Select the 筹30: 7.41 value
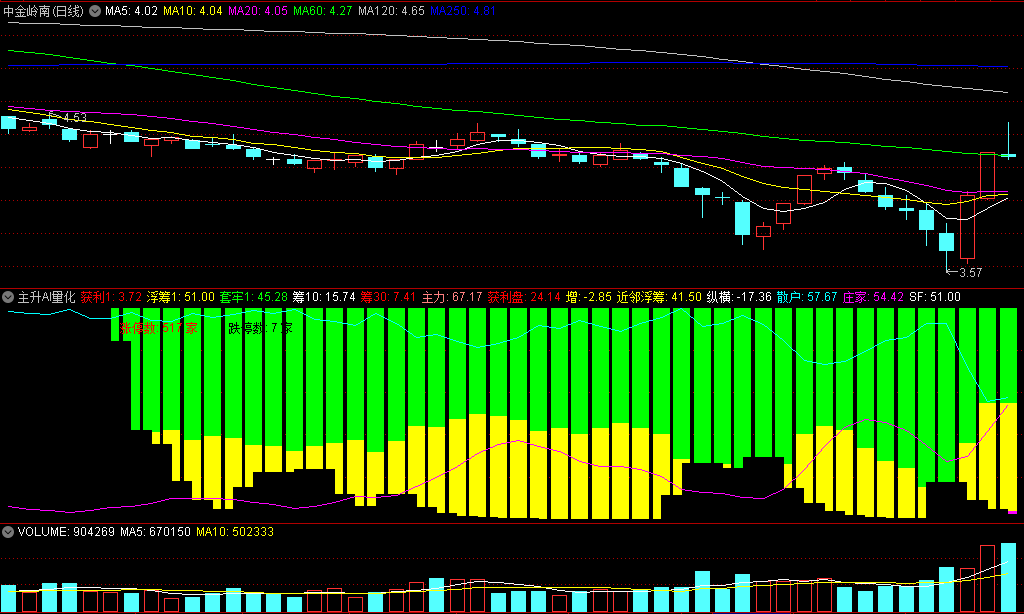Image resolution: width=1024 pixels, height=614 pixels. coord(388,297)
